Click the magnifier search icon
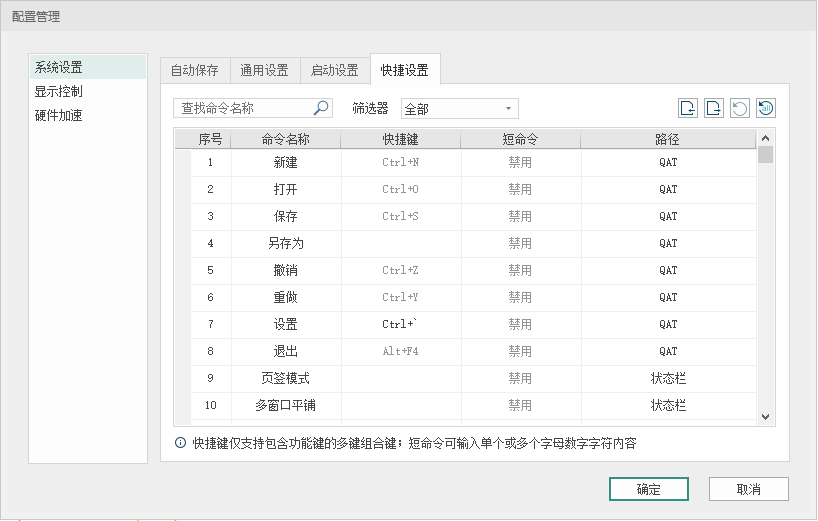The height and width of the screenshot is (521, 818). tap(321, 108)
